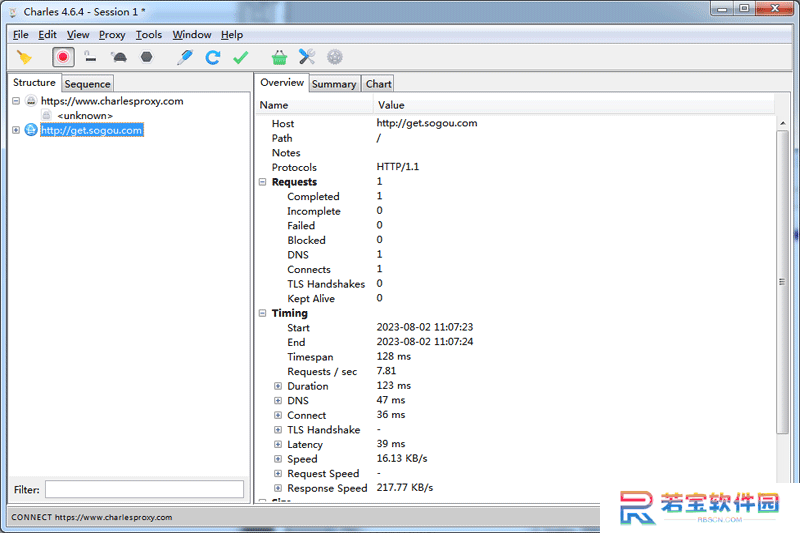
Task: Switch to the Summary tab
Action: tap(334, 84)
